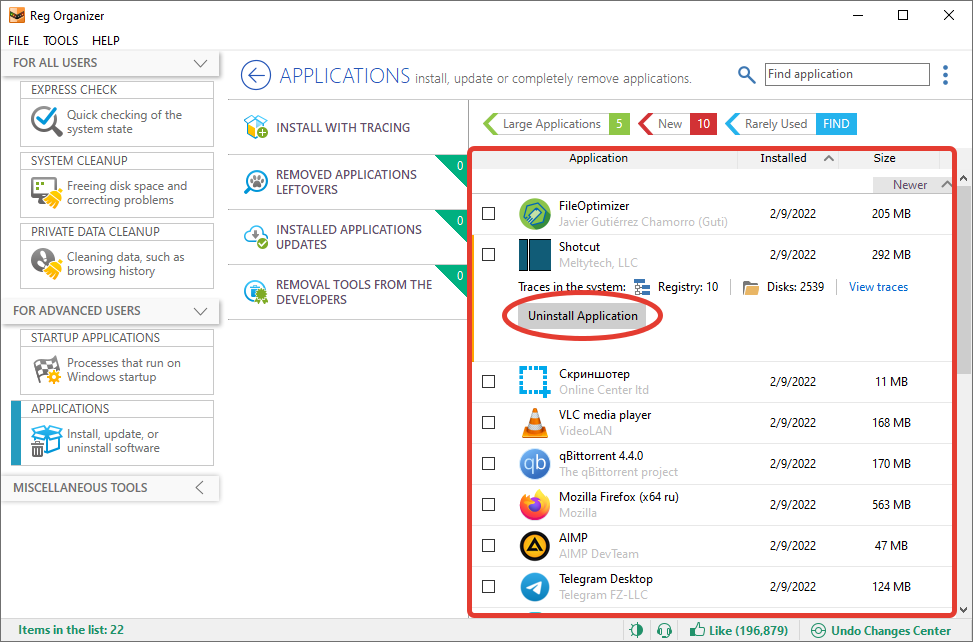Open View traces for Shotcut
The image size is (973, 642).
tap(877, 287)
